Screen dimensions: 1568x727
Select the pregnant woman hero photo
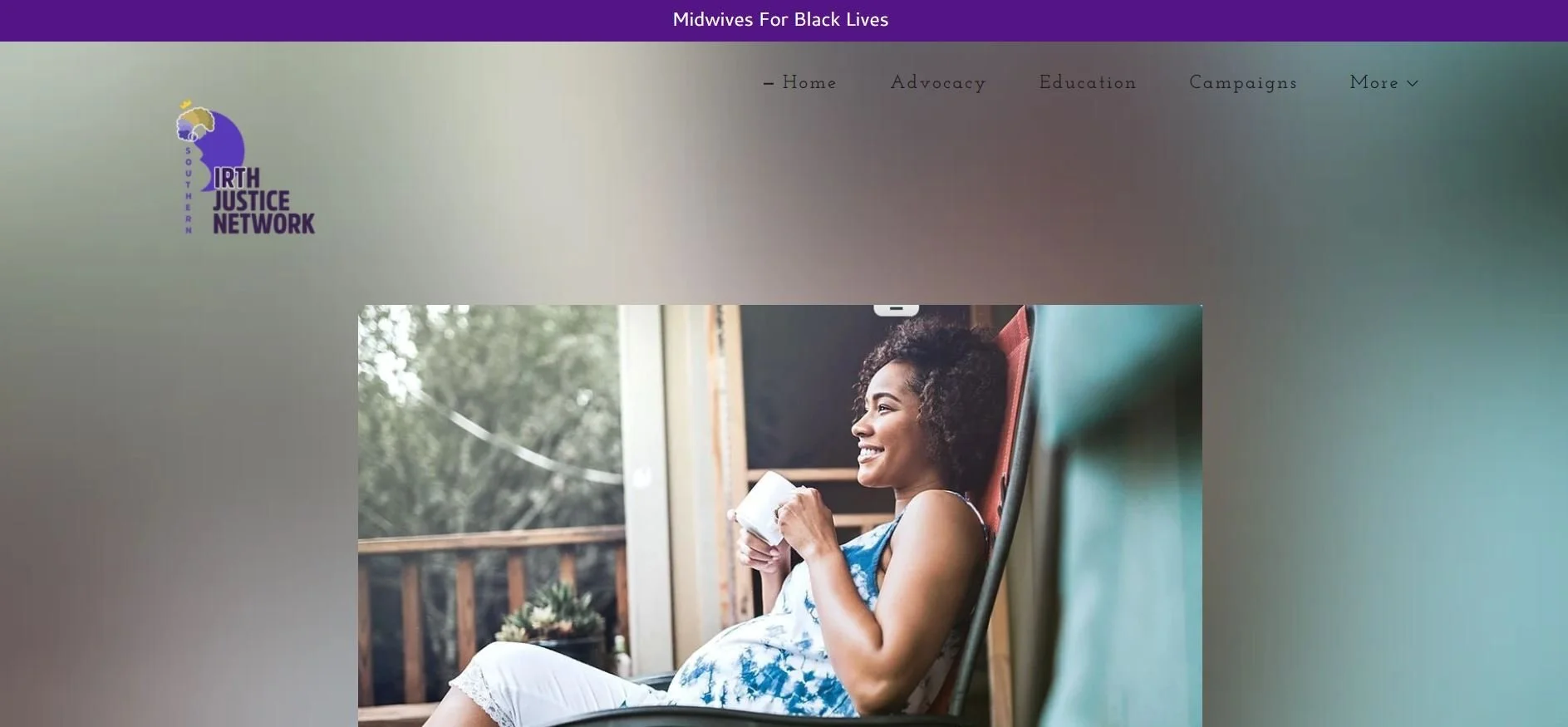(779, 515)
